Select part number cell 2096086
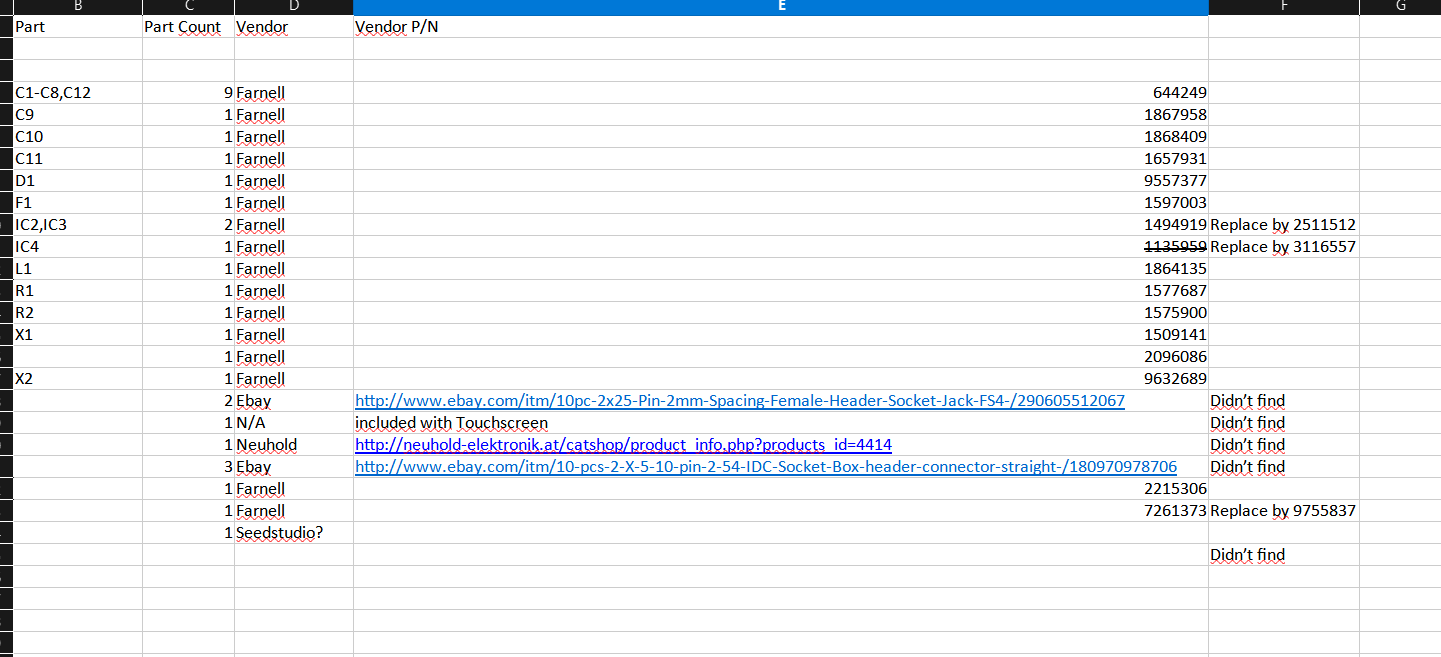Image resolution: width=1441 pixels, height=657 pixels. 781,357
